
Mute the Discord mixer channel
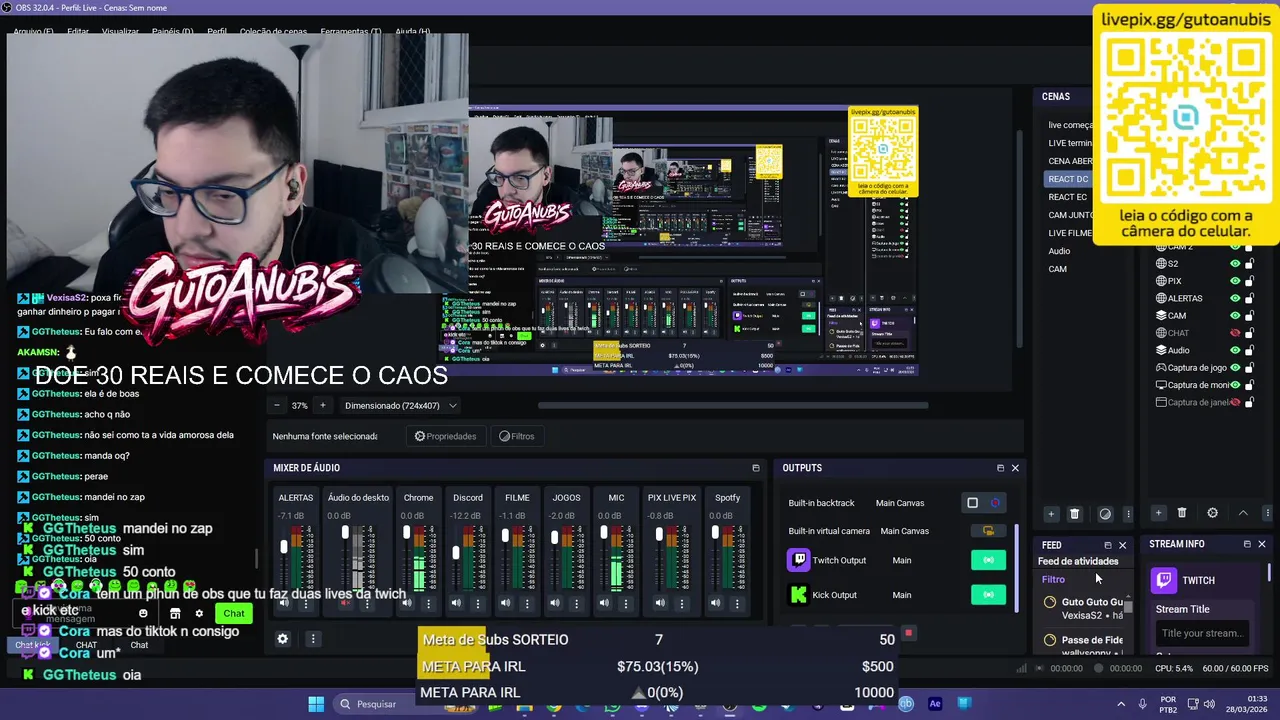[456, 603]
